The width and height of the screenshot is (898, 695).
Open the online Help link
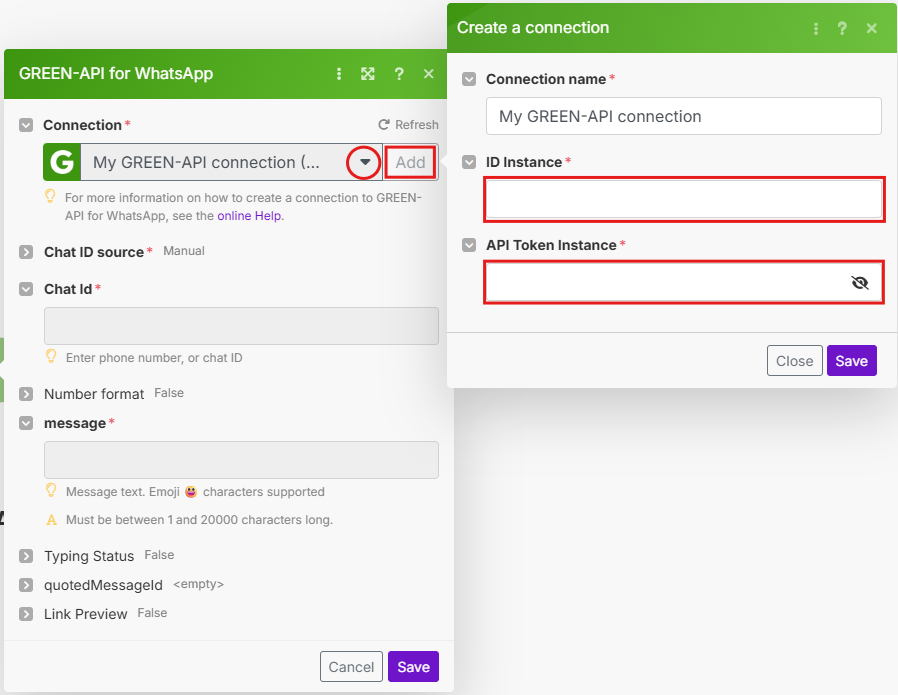click(x=250, y=215)
